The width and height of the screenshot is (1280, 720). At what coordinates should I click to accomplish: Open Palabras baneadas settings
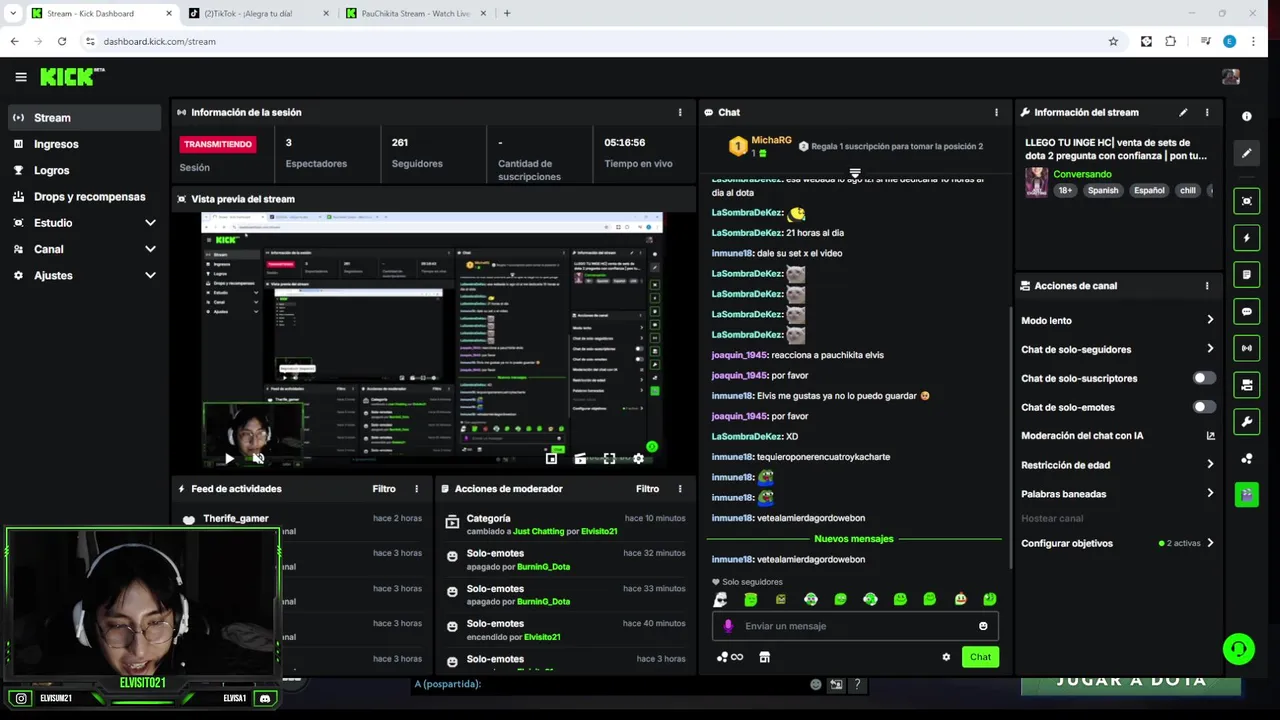pyautogui.click(x=1117, y=494)
